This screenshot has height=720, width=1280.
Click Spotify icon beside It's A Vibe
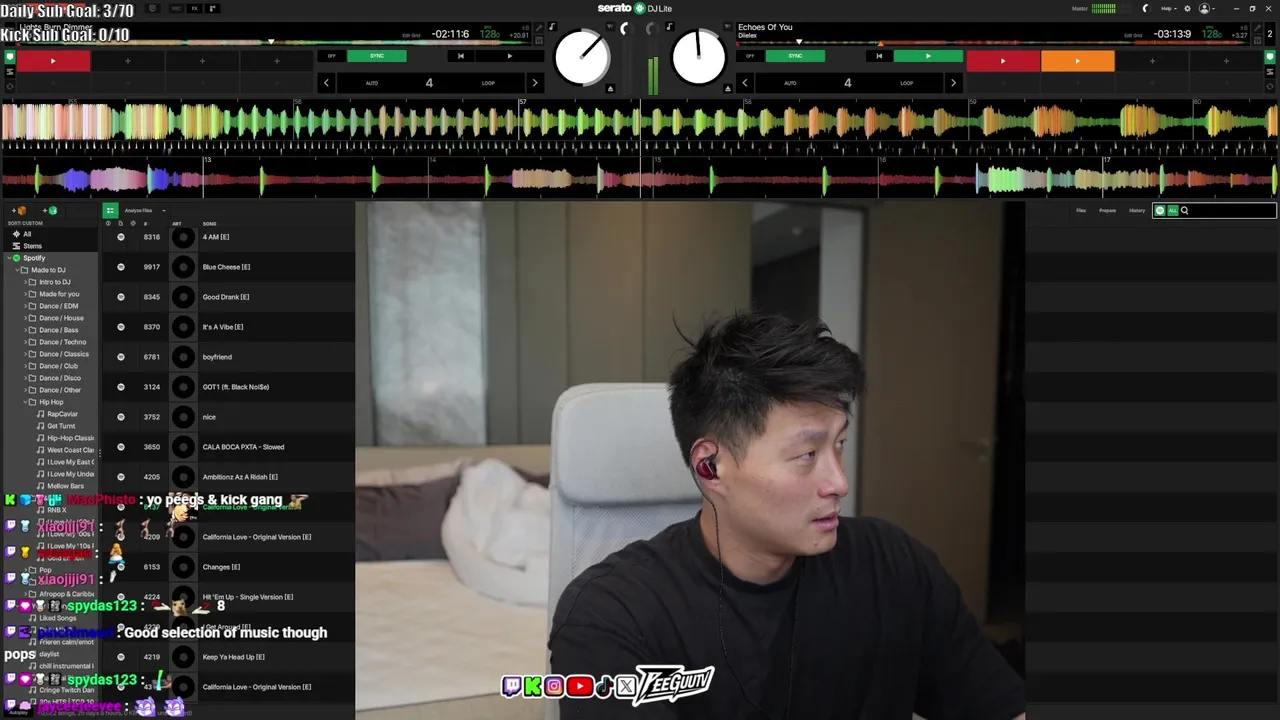coord(121,327)
